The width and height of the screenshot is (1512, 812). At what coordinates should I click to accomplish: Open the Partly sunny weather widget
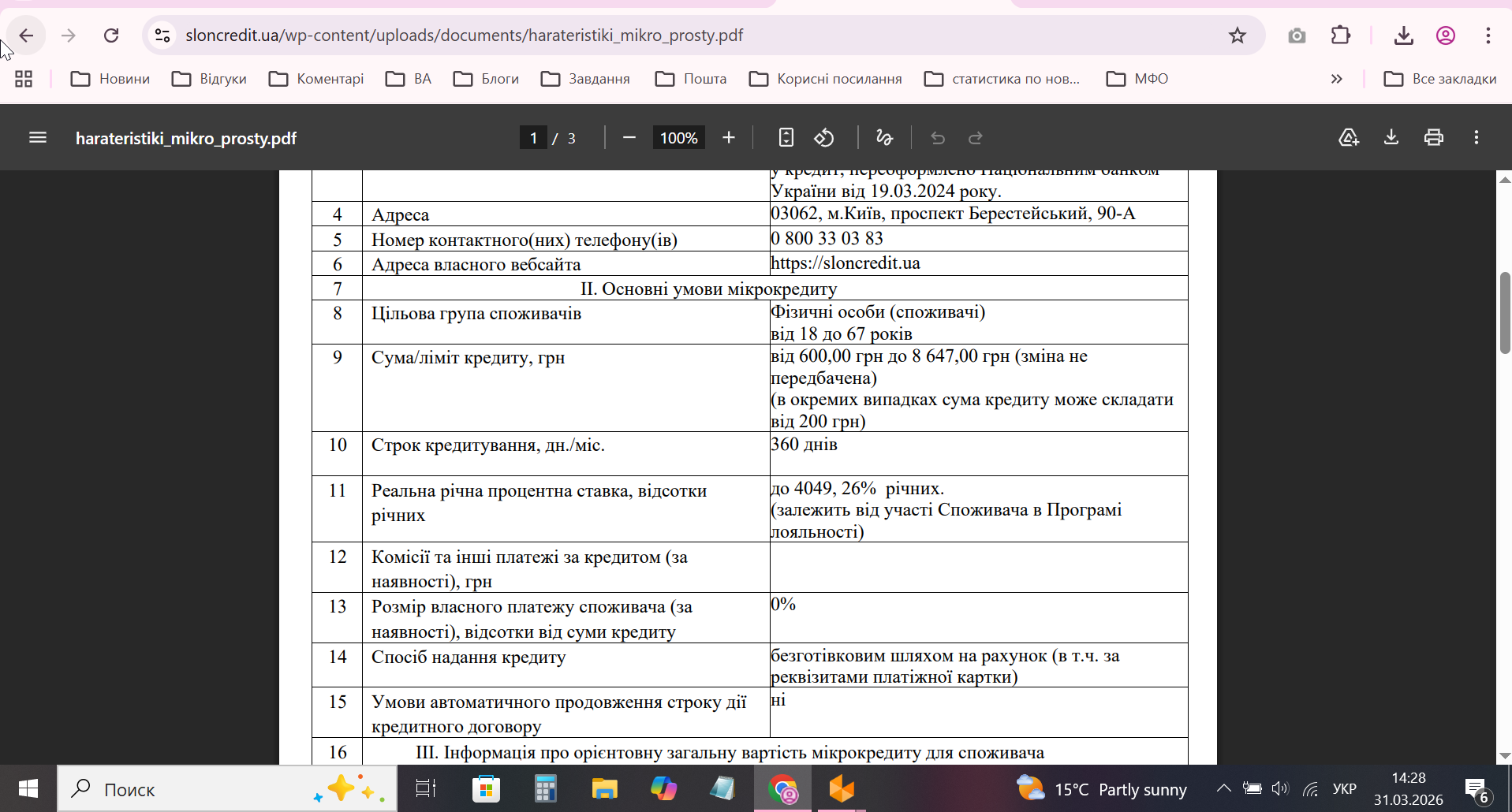point(1102,788)
